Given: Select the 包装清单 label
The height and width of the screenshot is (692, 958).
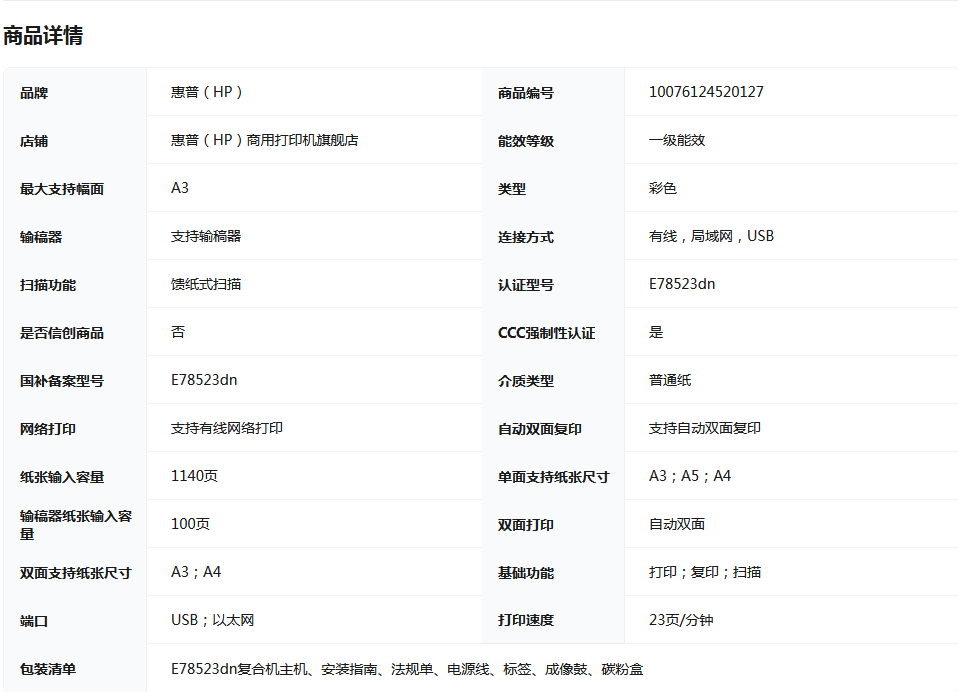Looking at the screenshot, I should [48, 669].
